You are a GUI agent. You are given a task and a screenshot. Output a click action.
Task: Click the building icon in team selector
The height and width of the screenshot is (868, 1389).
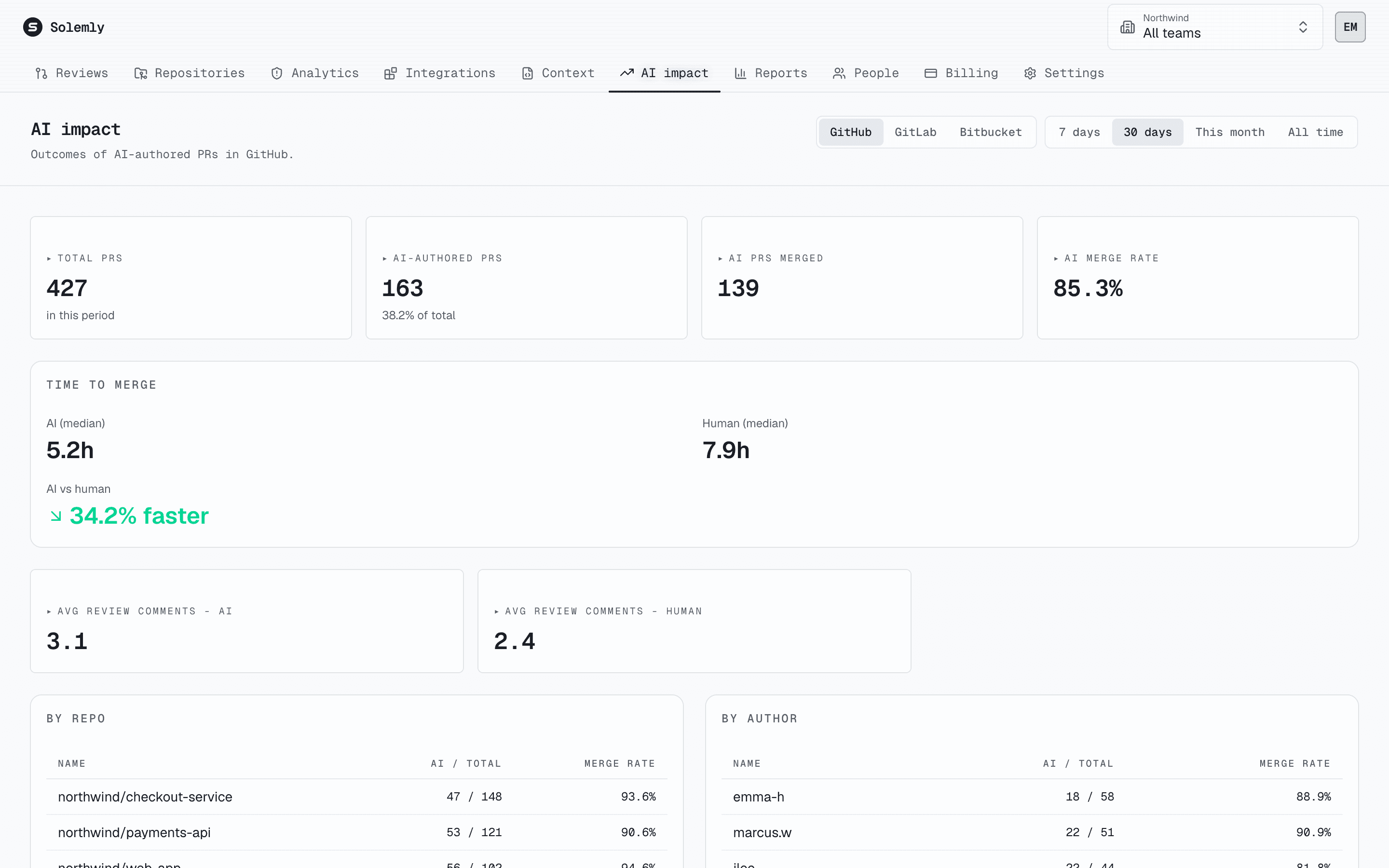[1127, 27]
